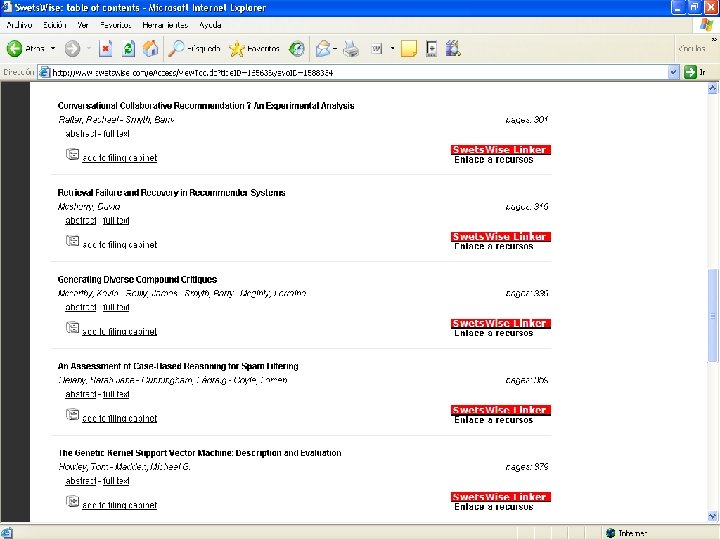The width and height of the screenshot is (720, 540).
Task: Open abstract of Assessment of Case-Based Reasoning article
Action: (x=80, y=394)
